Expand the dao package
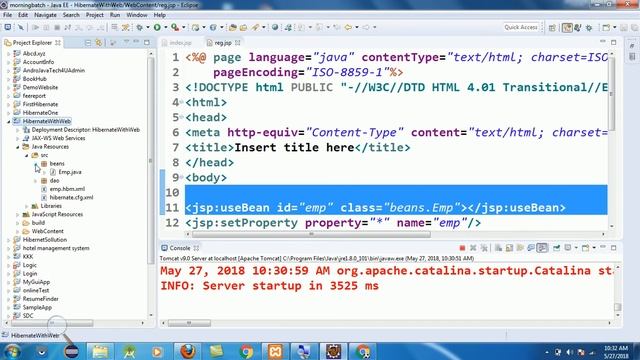Screen dimensions: 640x360 pyautogui.click(x=36, y=180)
